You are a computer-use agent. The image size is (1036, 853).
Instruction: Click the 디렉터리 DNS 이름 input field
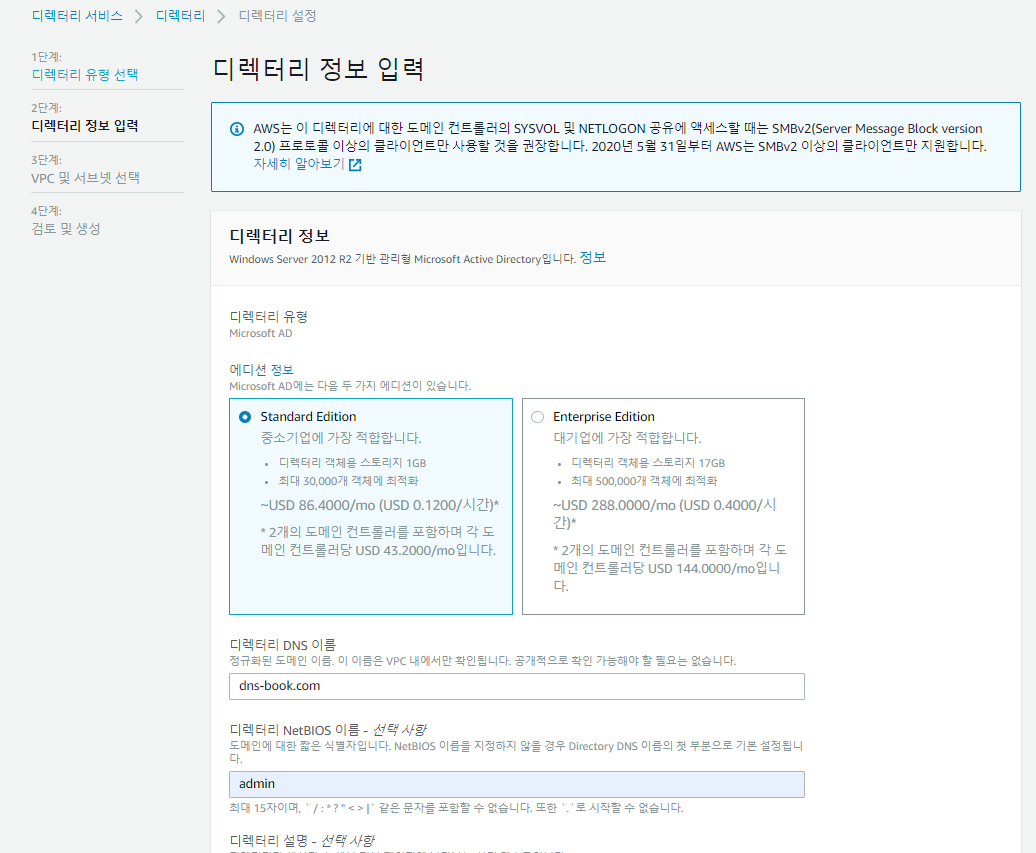pyautogui.click(x=517, y=686)
